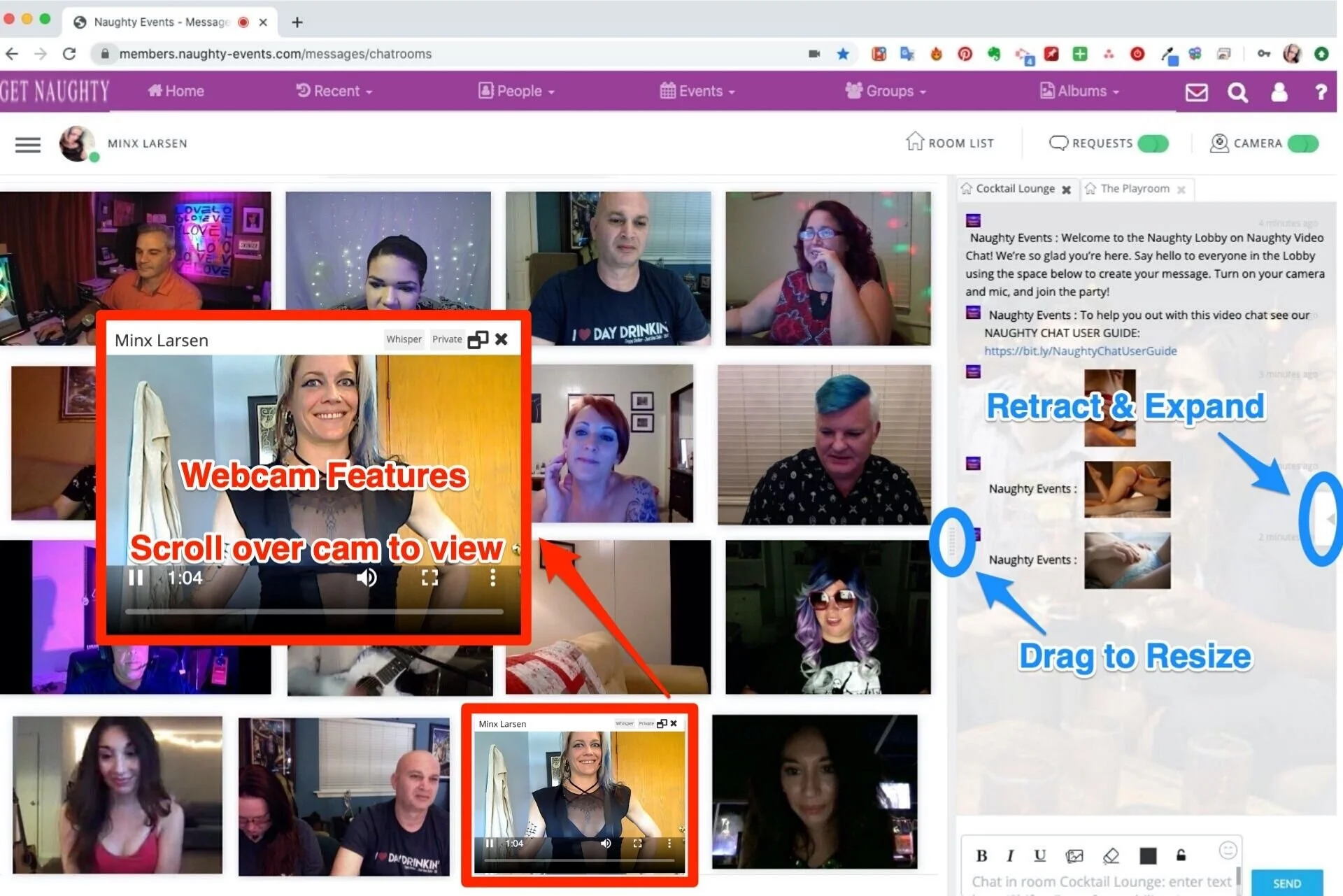Viewport: 1343px width, 896px height.
Task: Toggle the Requests switch
Action: point(1153,143)
